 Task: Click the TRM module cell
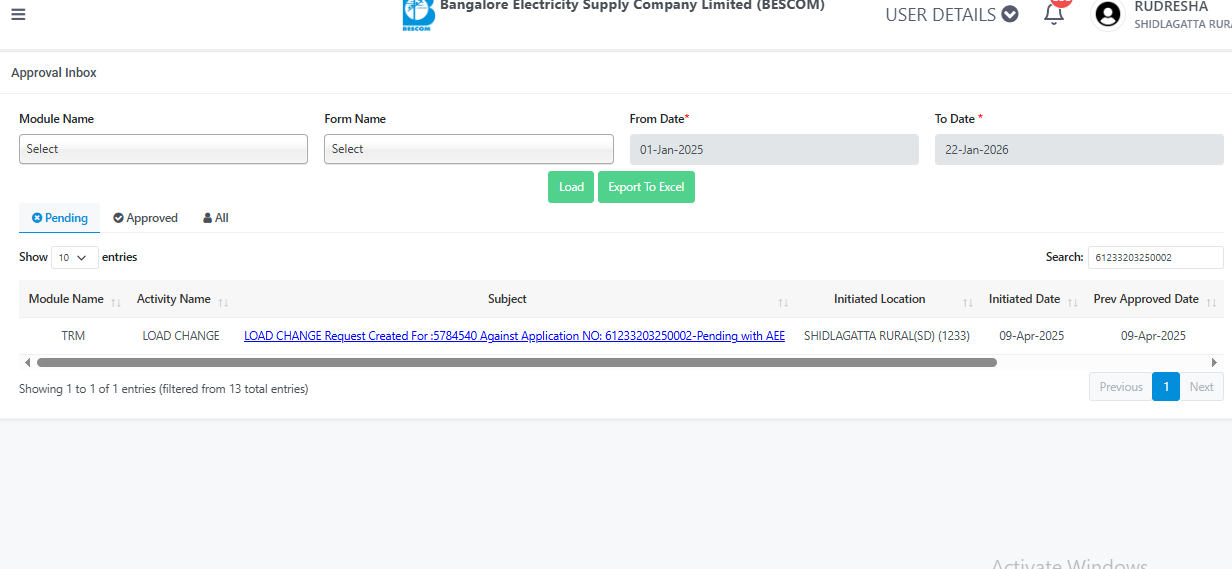[x=73, y=336]
